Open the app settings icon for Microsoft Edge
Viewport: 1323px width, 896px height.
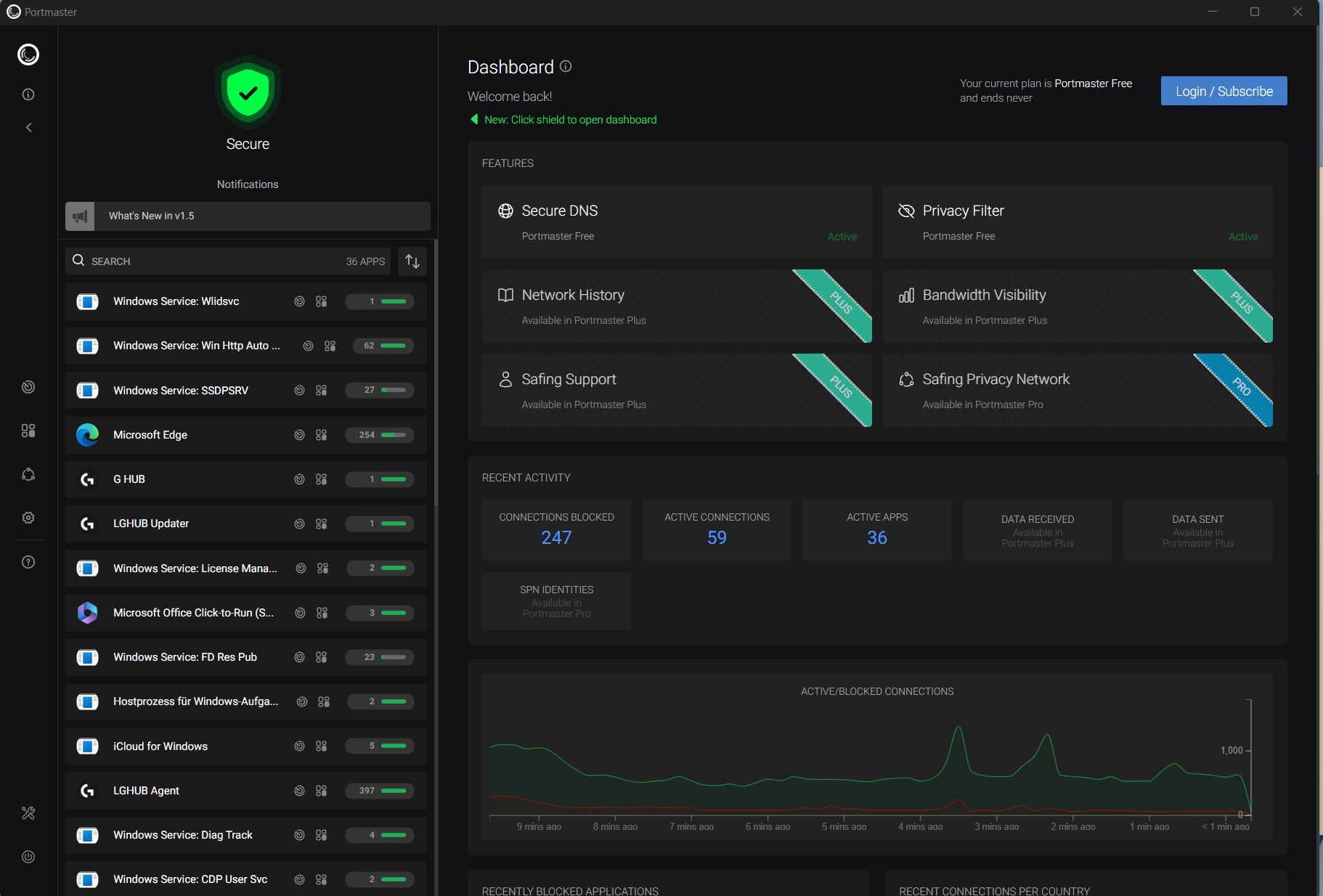pyautogui.click(x=321, y=435)
